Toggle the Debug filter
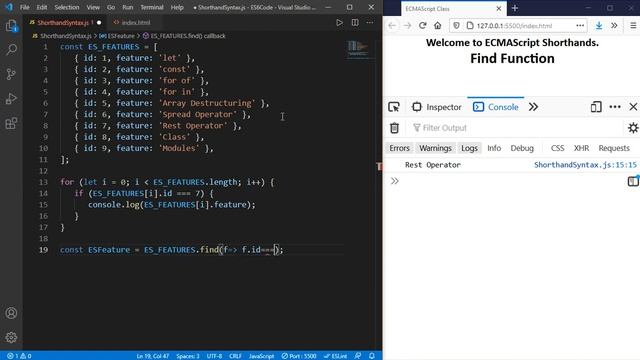 [522, 148]
